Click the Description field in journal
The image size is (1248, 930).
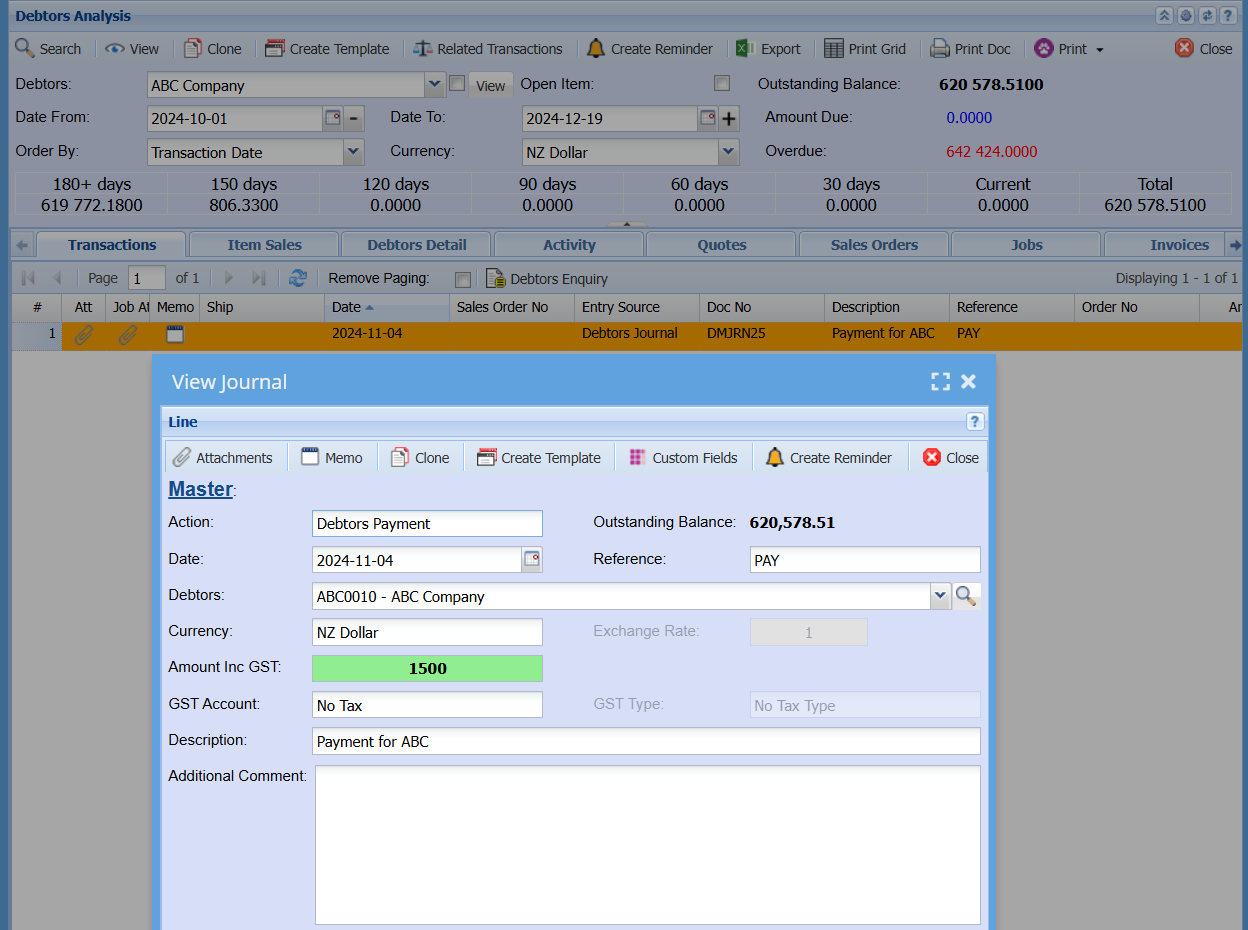tap(645, 741)
